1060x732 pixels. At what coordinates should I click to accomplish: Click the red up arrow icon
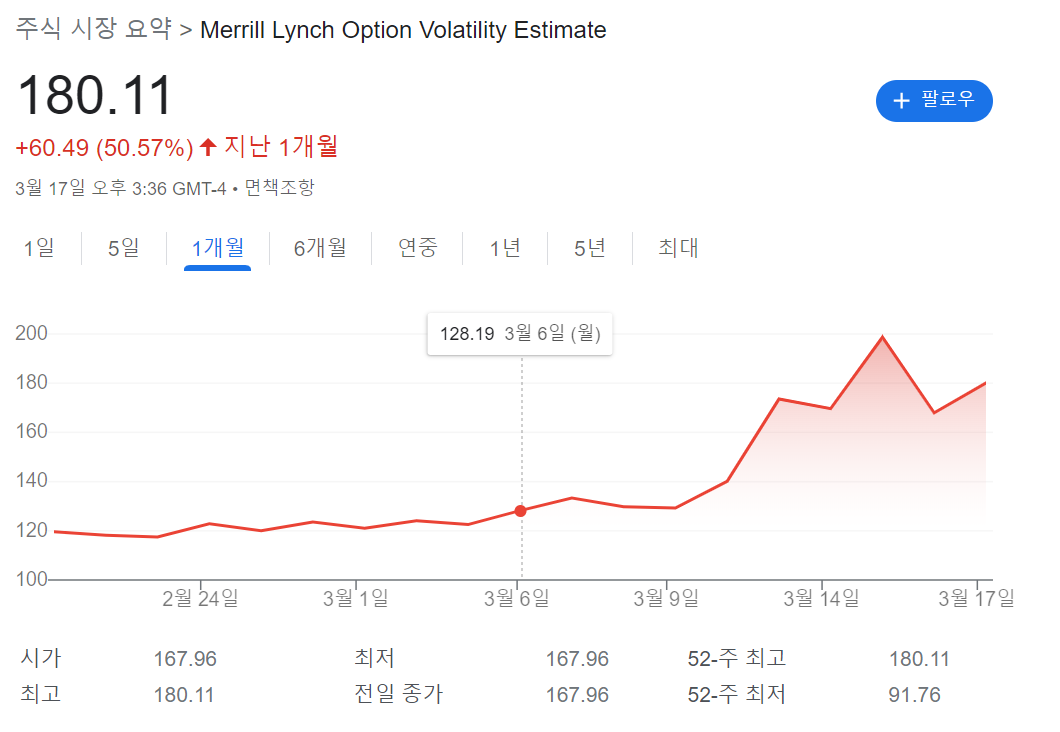pos(208,147)
